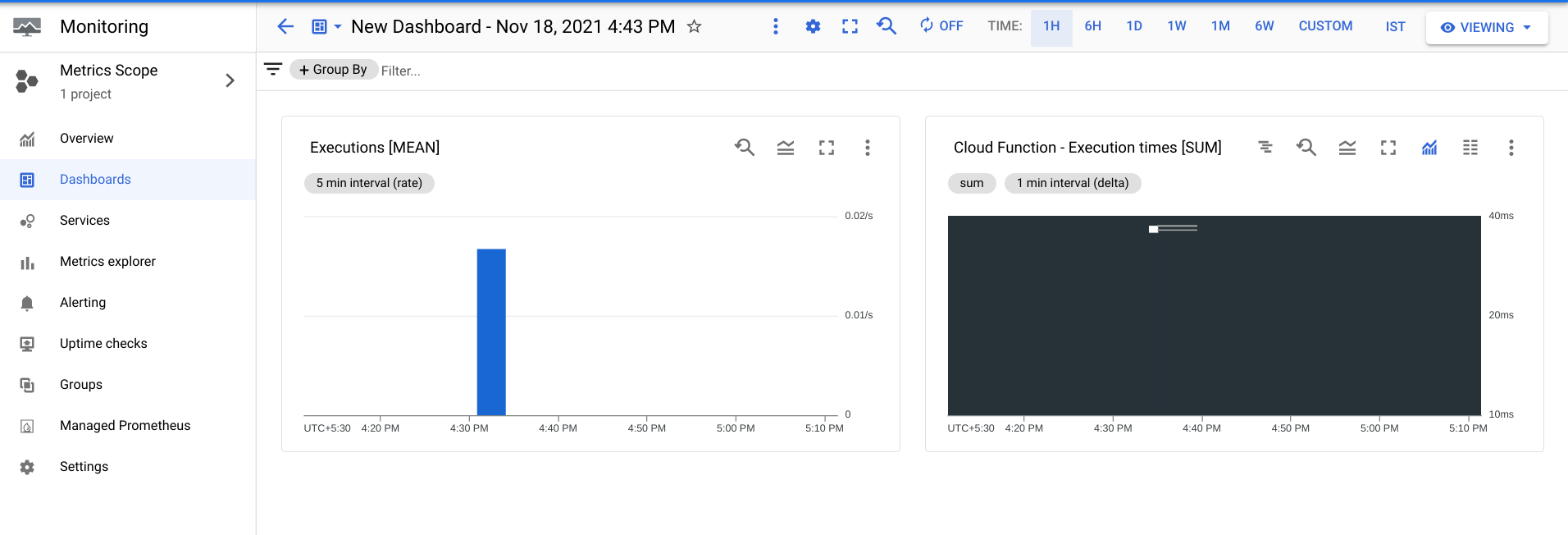The height and width of the screenshot is (535, 1568).
Task: View Executions chart in full screen
Action: click(827, 148)
